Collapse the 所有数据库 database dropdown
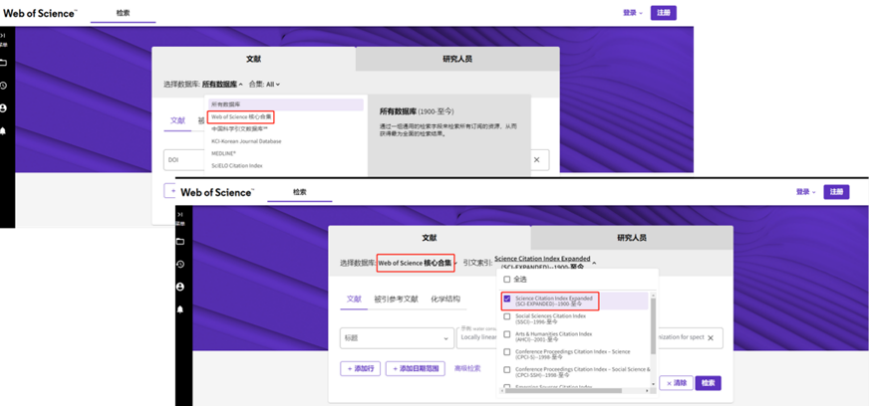This screenshot has width=870, height=407. pyautogui.click(x=222, y=84)
